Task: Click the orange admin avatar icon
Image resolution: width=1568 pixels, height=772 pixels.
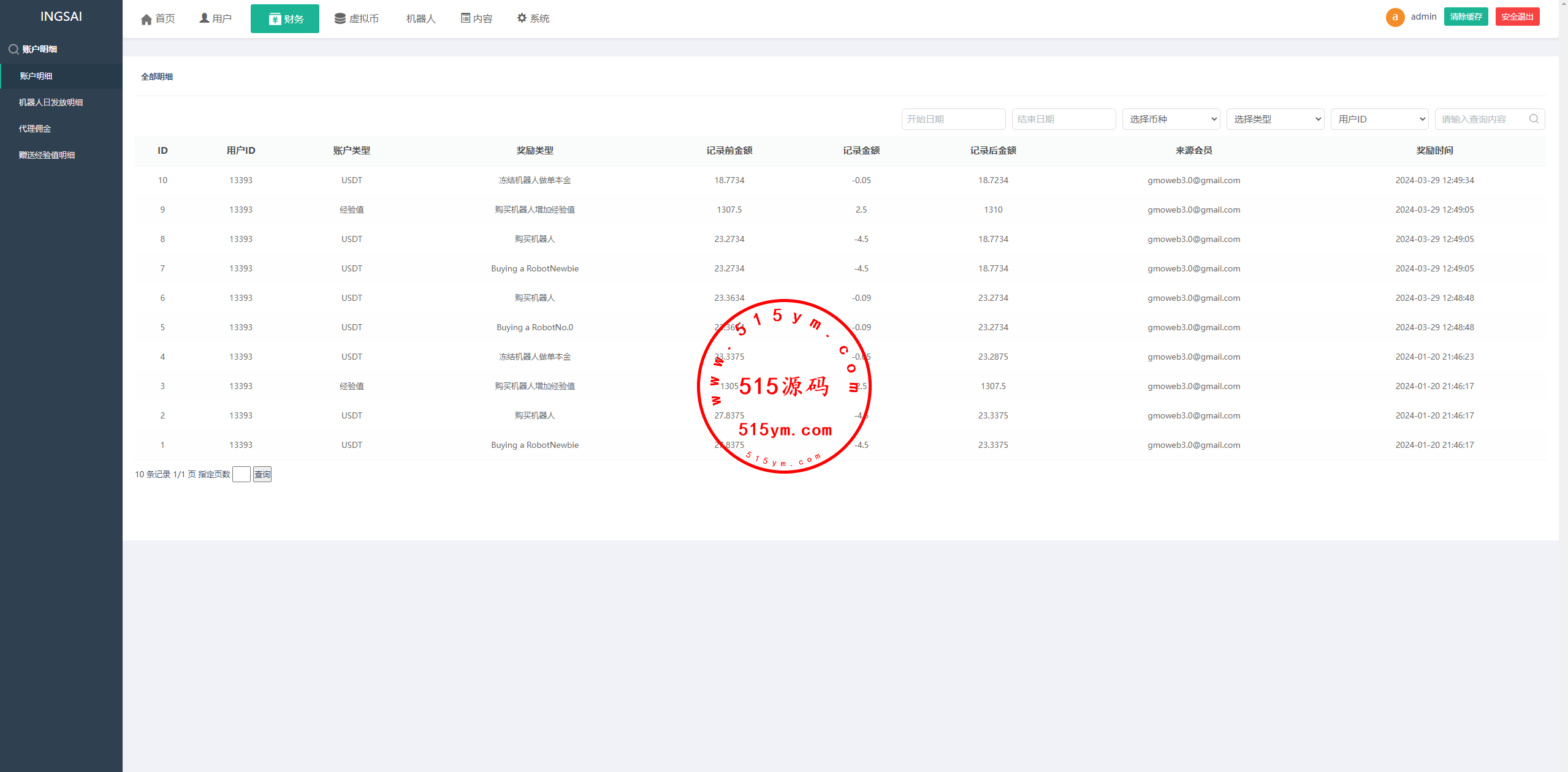Action: pos(1395,17)
